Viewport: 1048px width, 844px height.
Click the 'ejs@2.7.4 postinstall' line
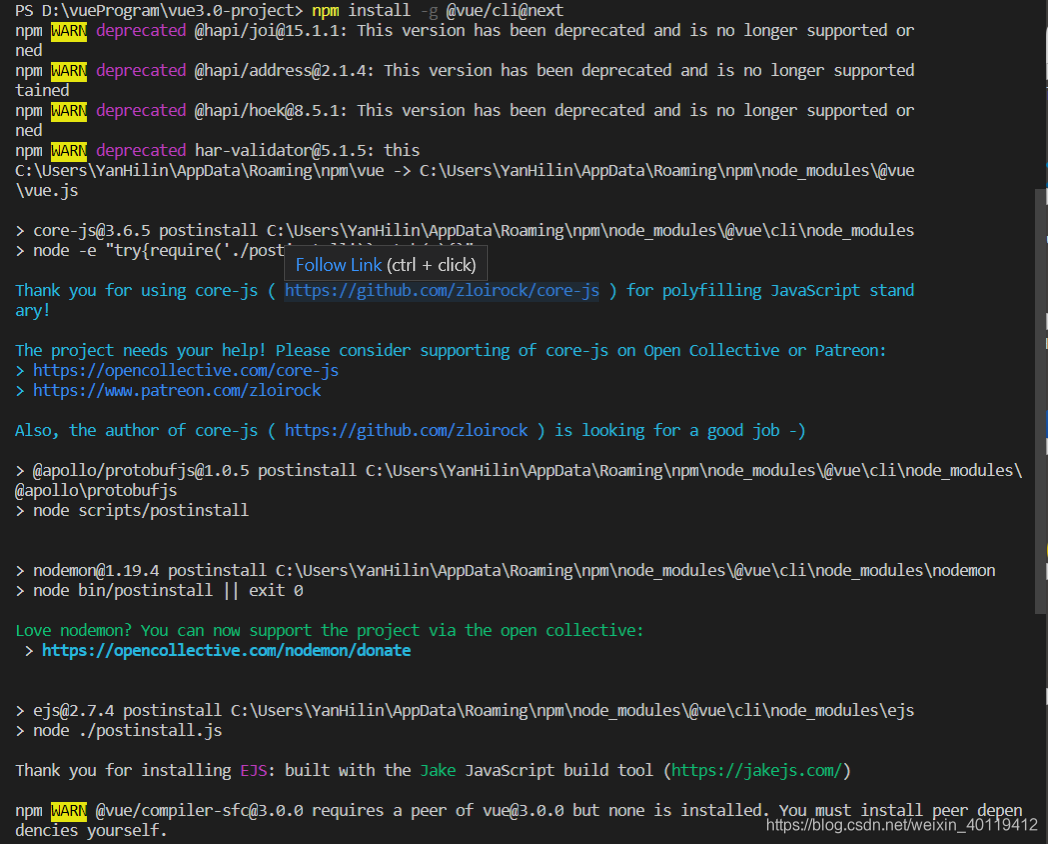[x=465, y=711]
